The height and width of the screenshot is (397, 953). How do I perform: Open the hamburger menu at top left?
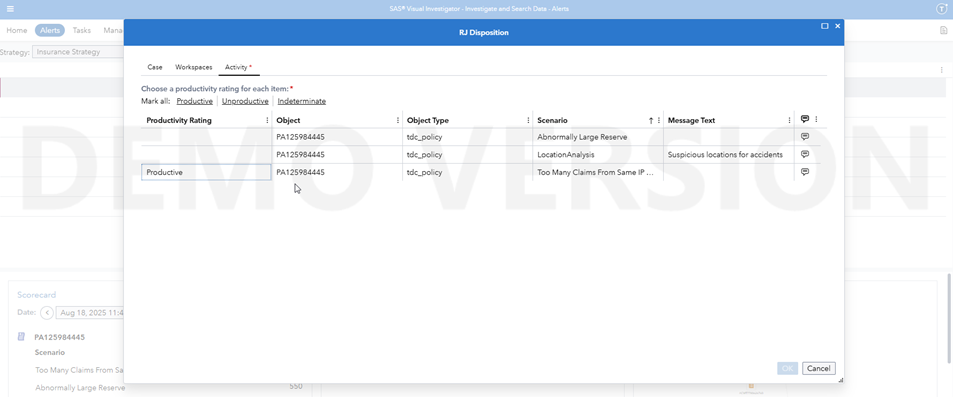click(x=10, y=9)
